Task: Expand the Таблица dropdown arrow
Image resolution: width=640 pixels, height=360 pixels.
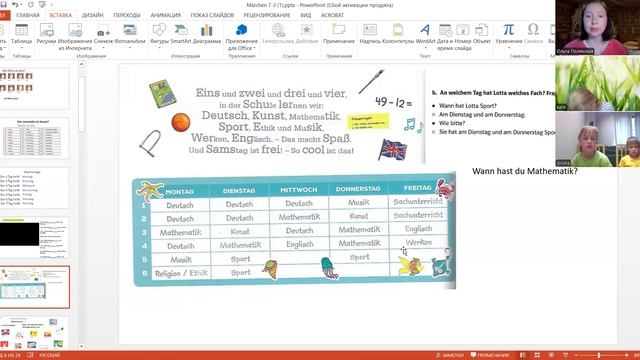Action: 21,48
